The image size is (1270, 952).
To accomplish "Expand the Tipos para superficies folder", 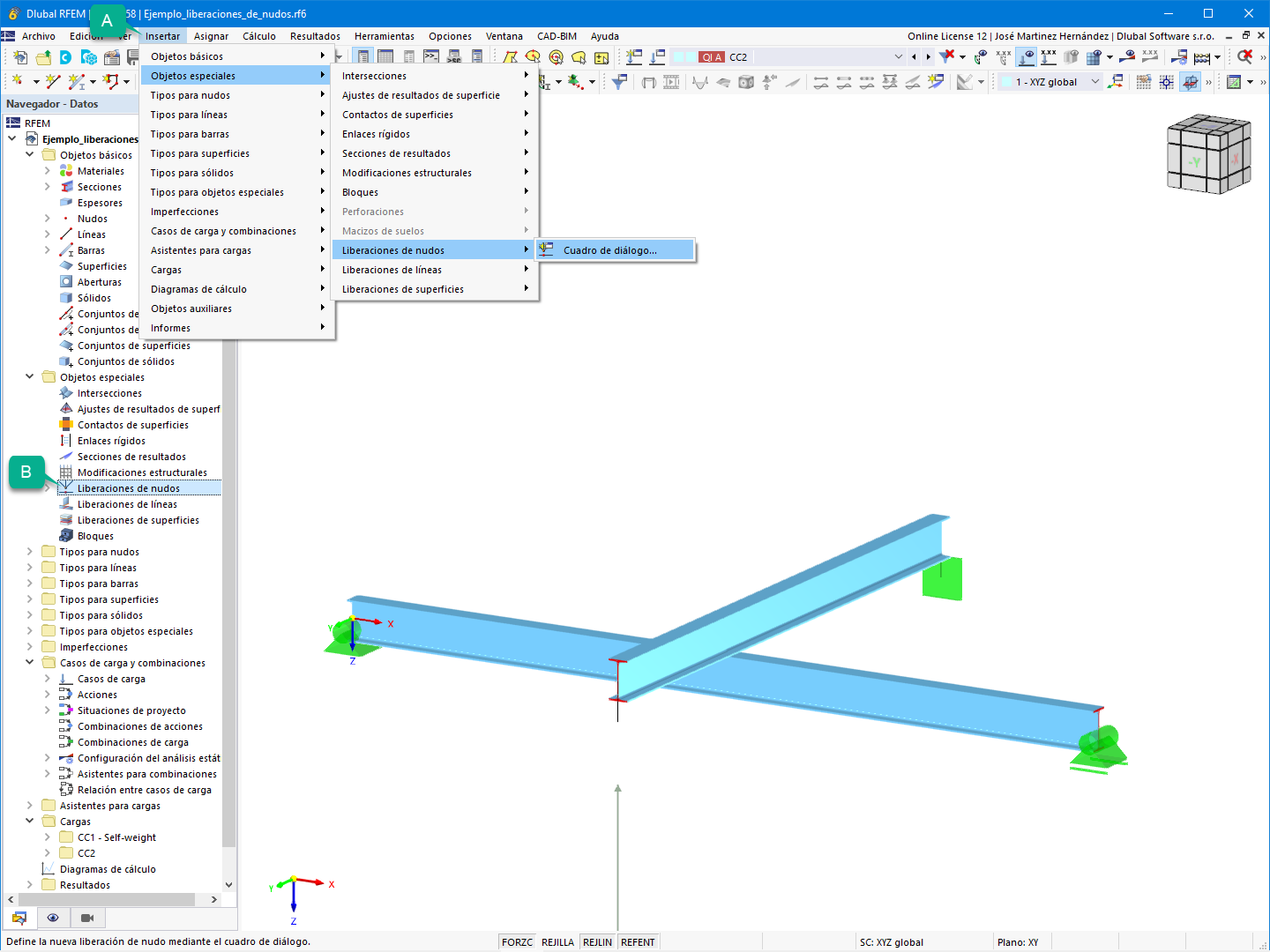I will (x=29, y=599).
